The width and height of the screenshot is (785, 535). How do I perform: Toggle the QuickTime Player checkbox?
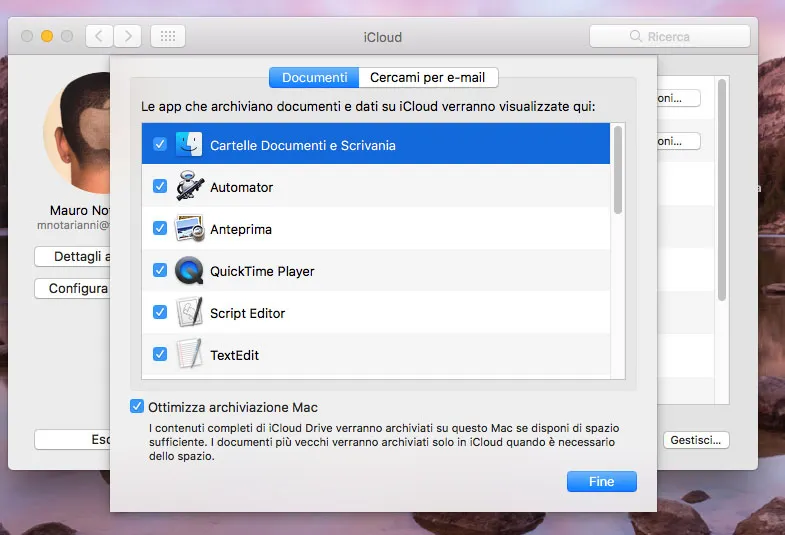click(x=160, y=270)
